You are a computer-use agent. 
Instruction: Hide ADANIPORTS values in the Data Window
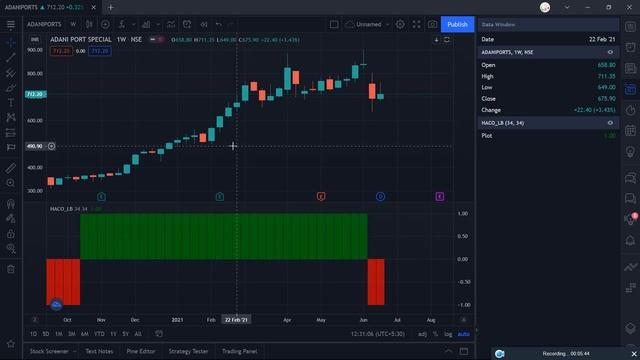pyautogui.click(x=610, y=52)
